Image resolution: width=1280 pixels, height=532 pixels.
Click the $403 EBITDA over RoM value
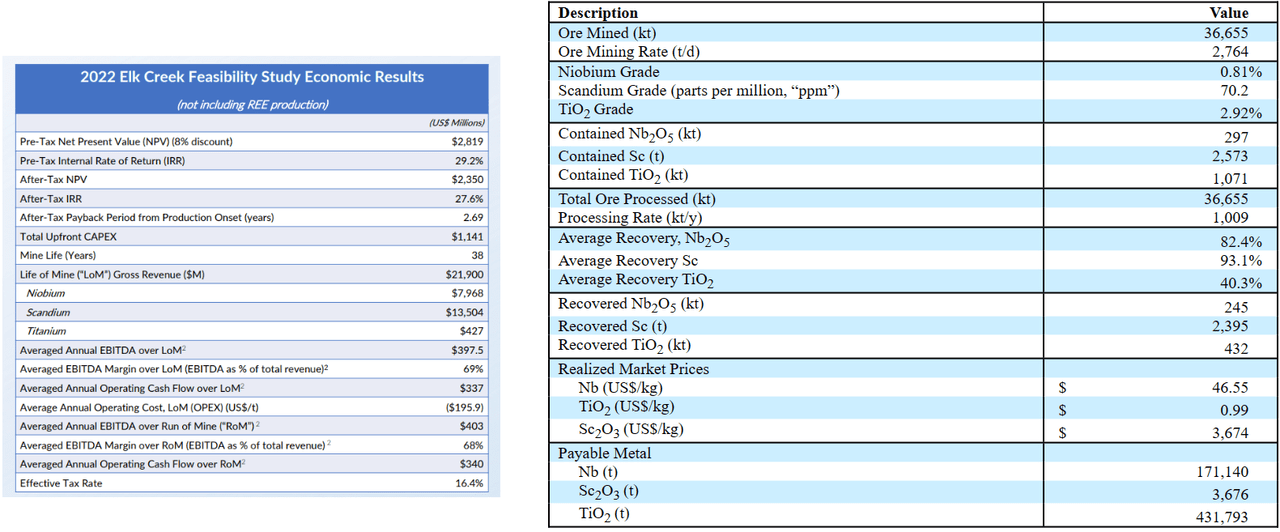pyautogui.click(x=472, y=426)
